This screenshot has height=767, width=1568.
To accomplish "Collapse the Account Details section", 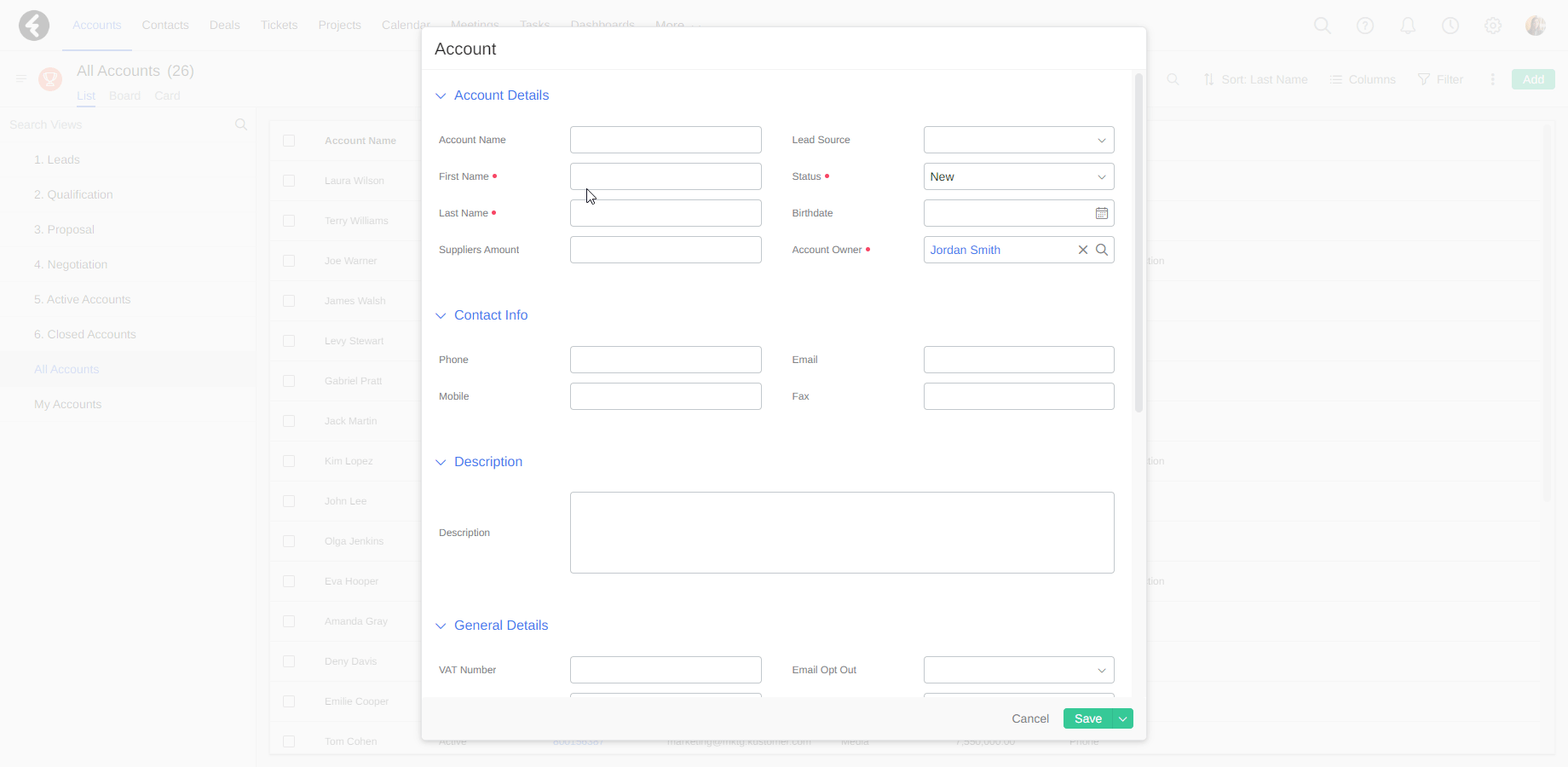I will click(x=441, y=95).
